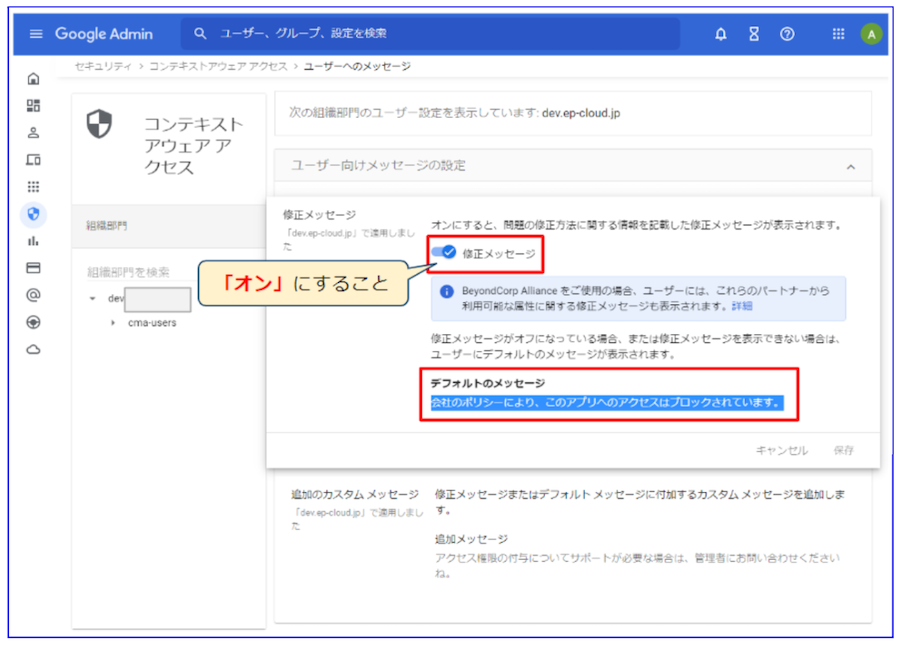Open the hourglass tasks icon
900x645 pixels.
click(x=753, y=34)
